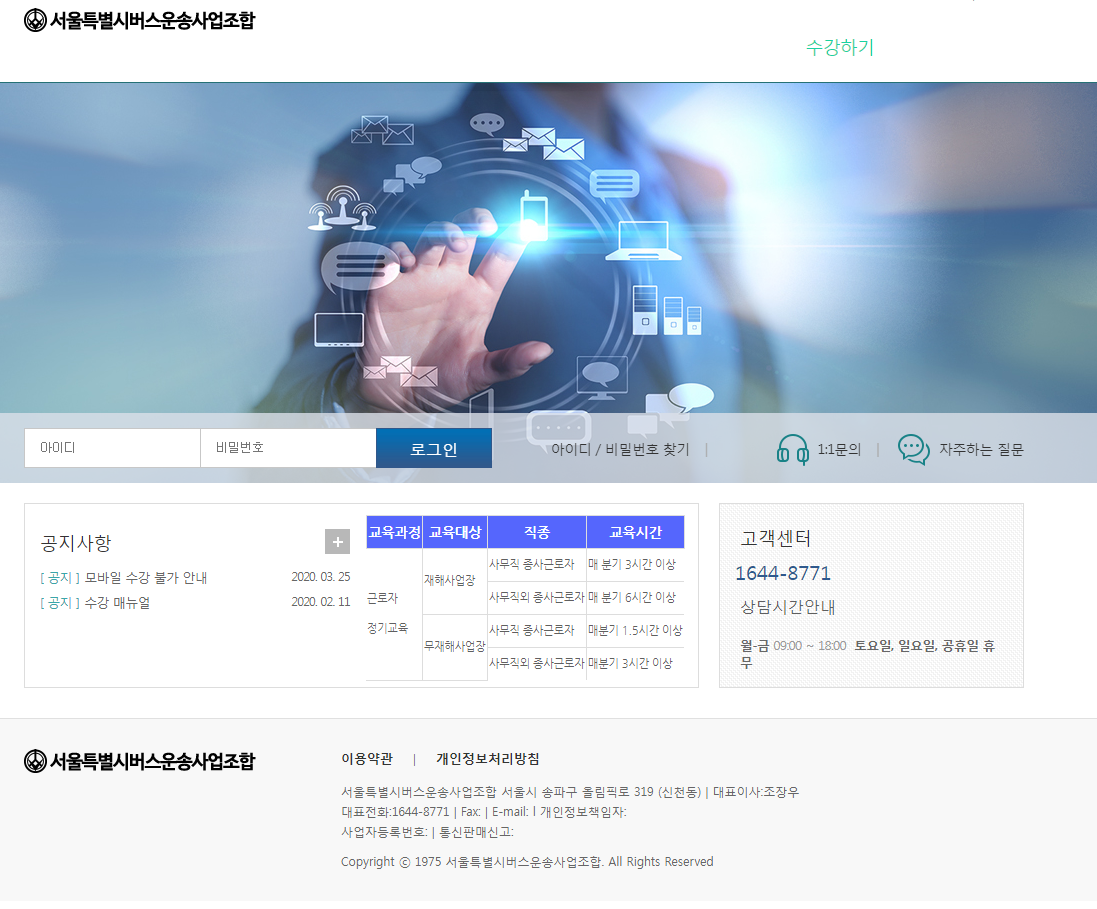1097x909 pixels.
Task: Click the 교육과정 table header cell
Action: (394, 531)
